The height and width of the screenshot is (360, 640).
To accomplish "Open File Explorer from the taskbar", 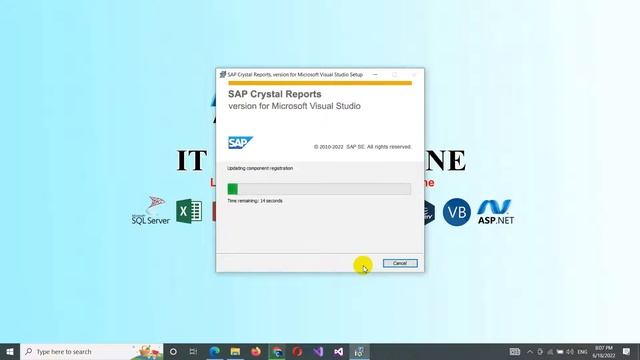I will point(235,351).
